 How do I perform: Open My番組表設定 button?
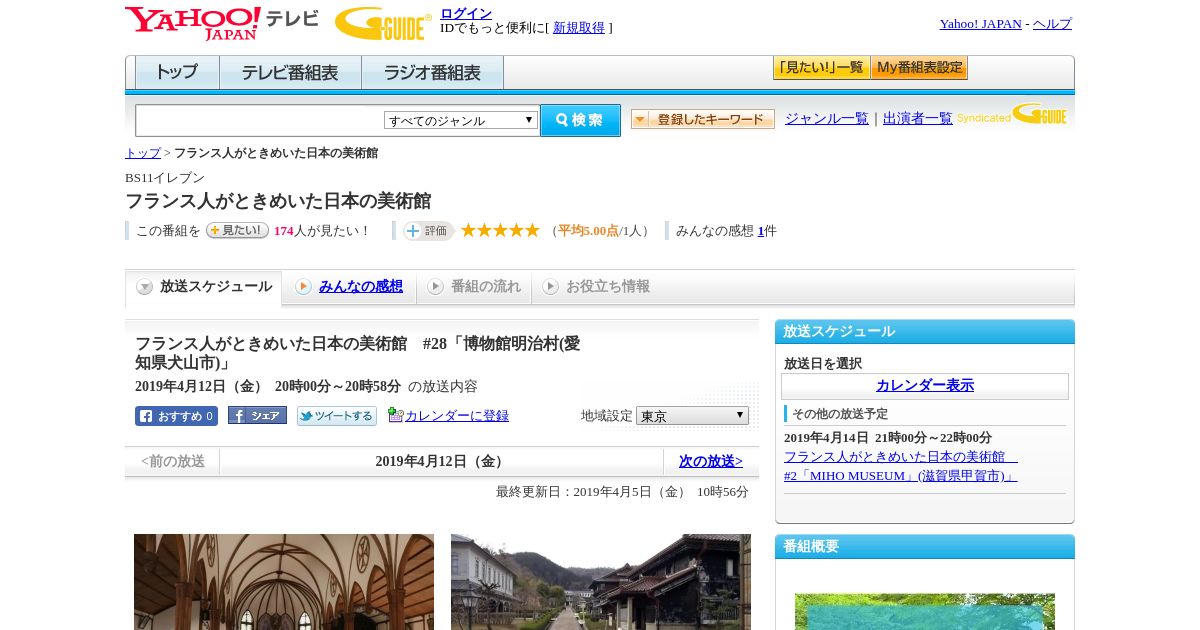[919, 68]
